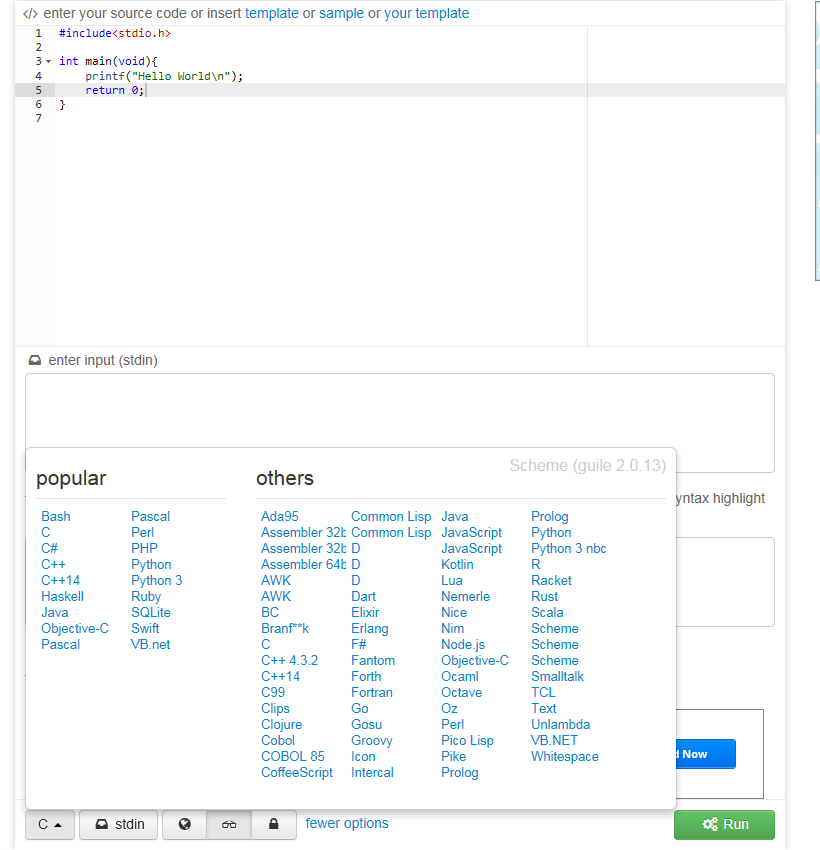Click the fewer options link
The width and height of the screenshot is (820, 850).
347,824
